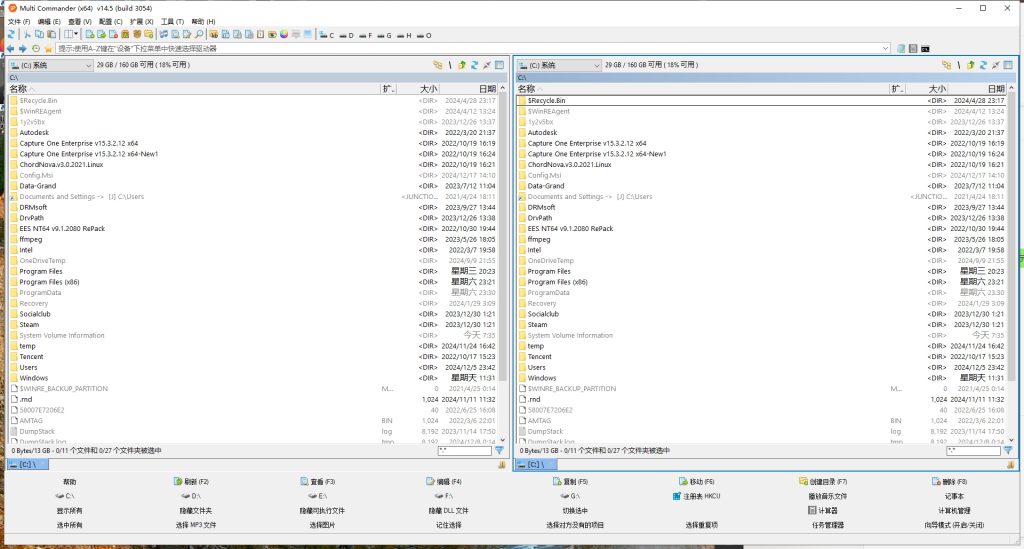Open 编辑 (E) menu
The width and height of the screenshot is (1024, 549).
click(49, 22)
